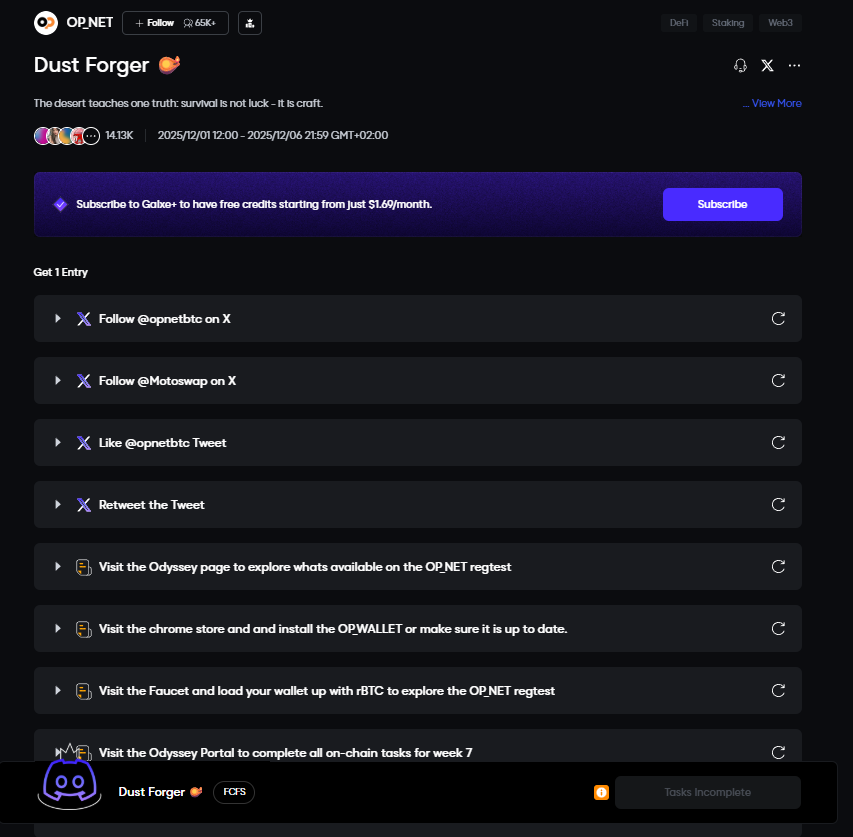853x837 pixels.
Task: Refresh the Follow @opnetbtc task status
Action: (x=778, y=319)
